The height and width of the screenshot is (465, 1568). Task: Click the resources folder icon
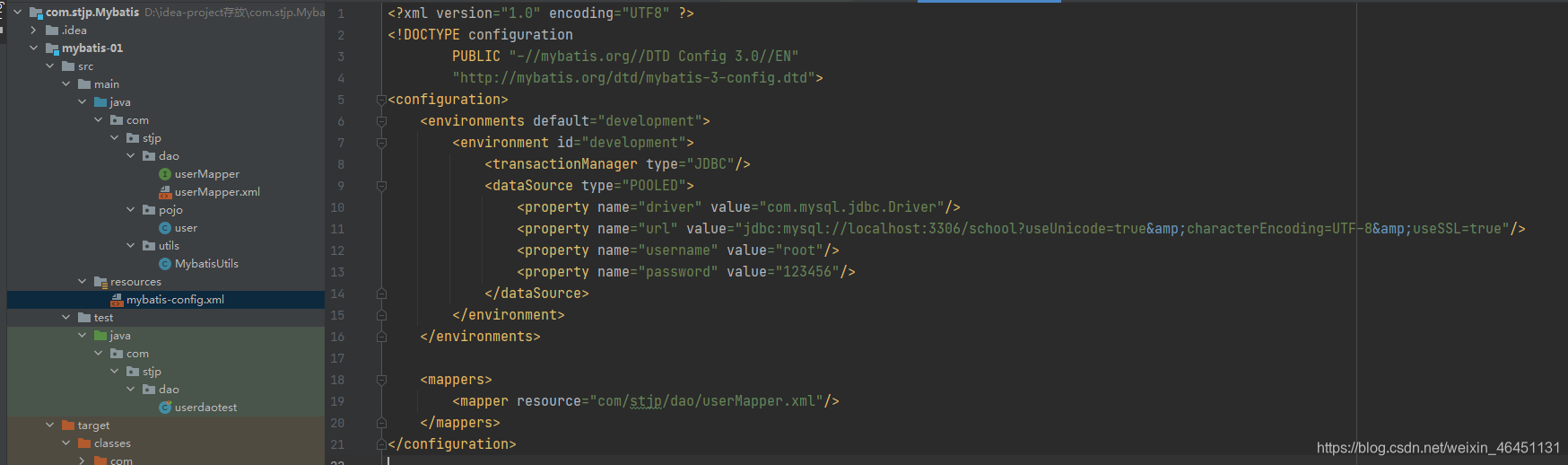pos(100,282)
